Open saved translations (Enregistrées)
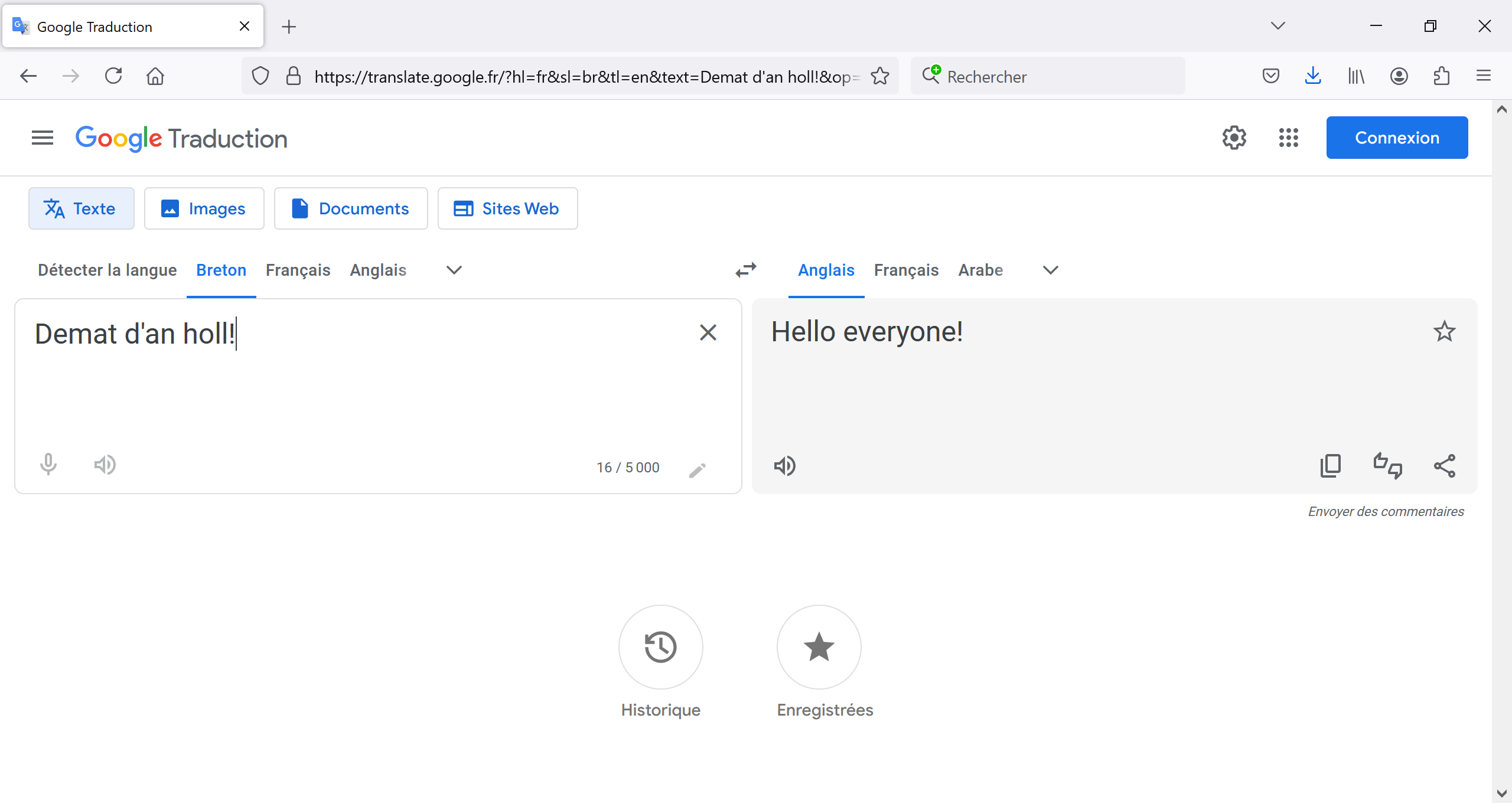1512x803 pixels. pos(819,647)
